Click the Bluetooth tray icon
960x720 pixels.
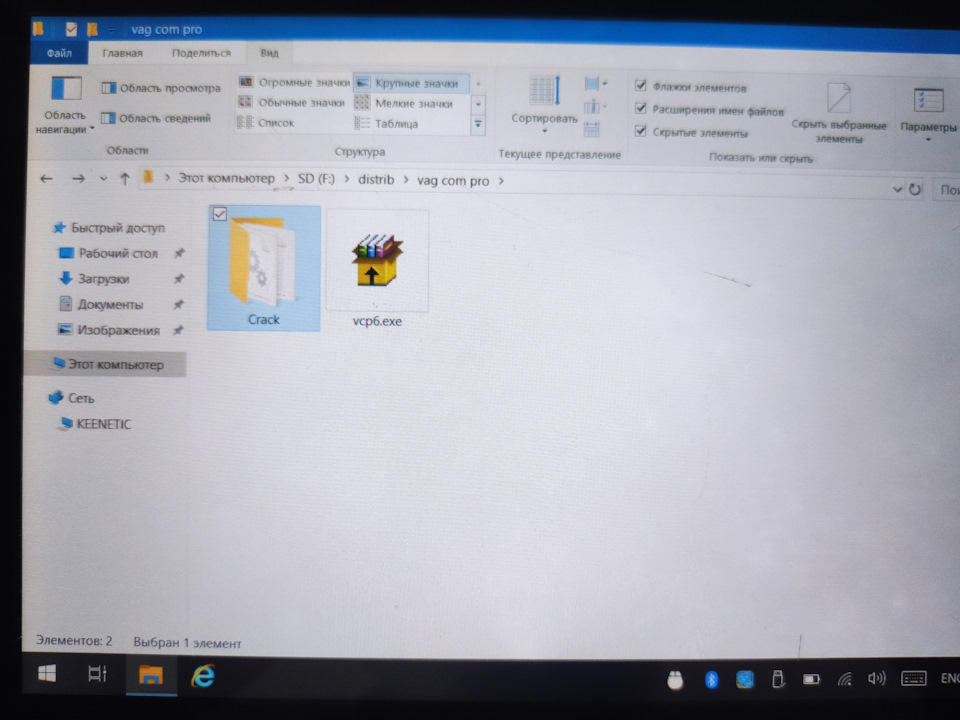(711, 680)
